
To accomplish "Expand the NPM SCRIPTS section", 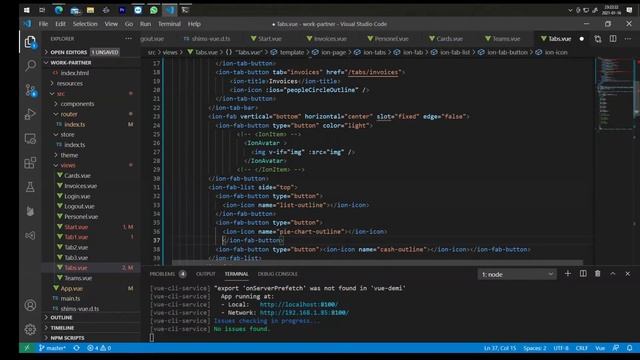I will (67, 338).
